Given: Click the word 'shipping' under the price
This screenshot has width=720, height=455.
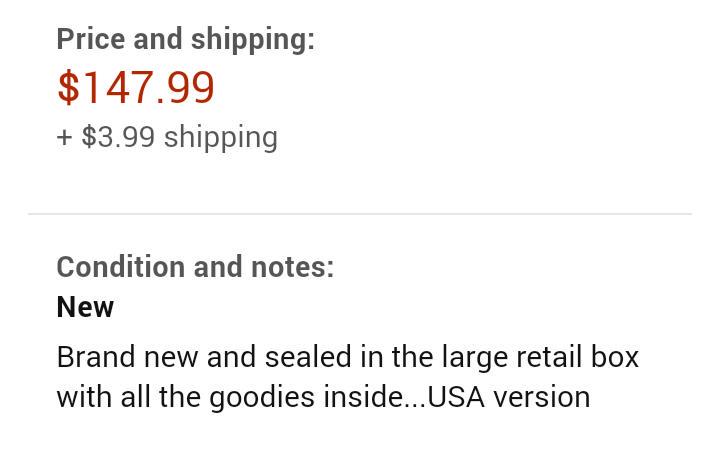Looking at the screenshot, I should click(x=221, y=138).
